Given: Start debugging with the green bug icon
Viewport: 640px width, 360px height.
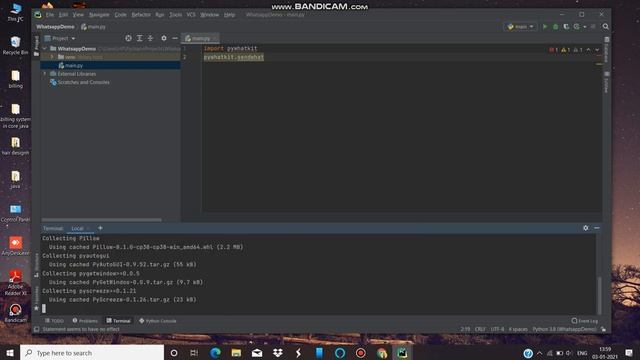Looking at the screenshot, I should click(555, 27).
